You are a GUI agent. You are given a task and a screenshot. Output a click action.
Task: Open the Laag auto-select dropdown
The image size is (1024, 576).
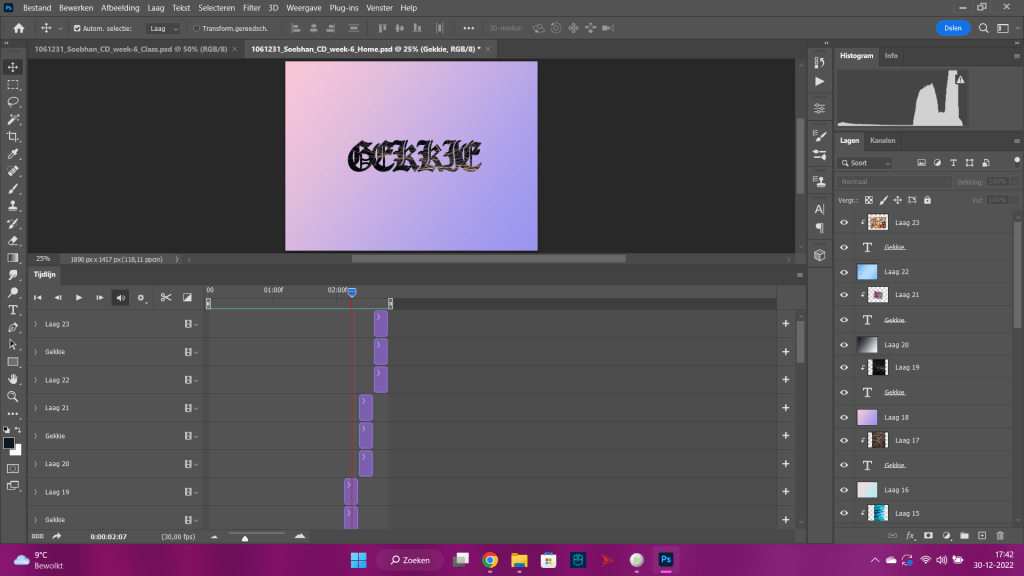pos(163,28)
